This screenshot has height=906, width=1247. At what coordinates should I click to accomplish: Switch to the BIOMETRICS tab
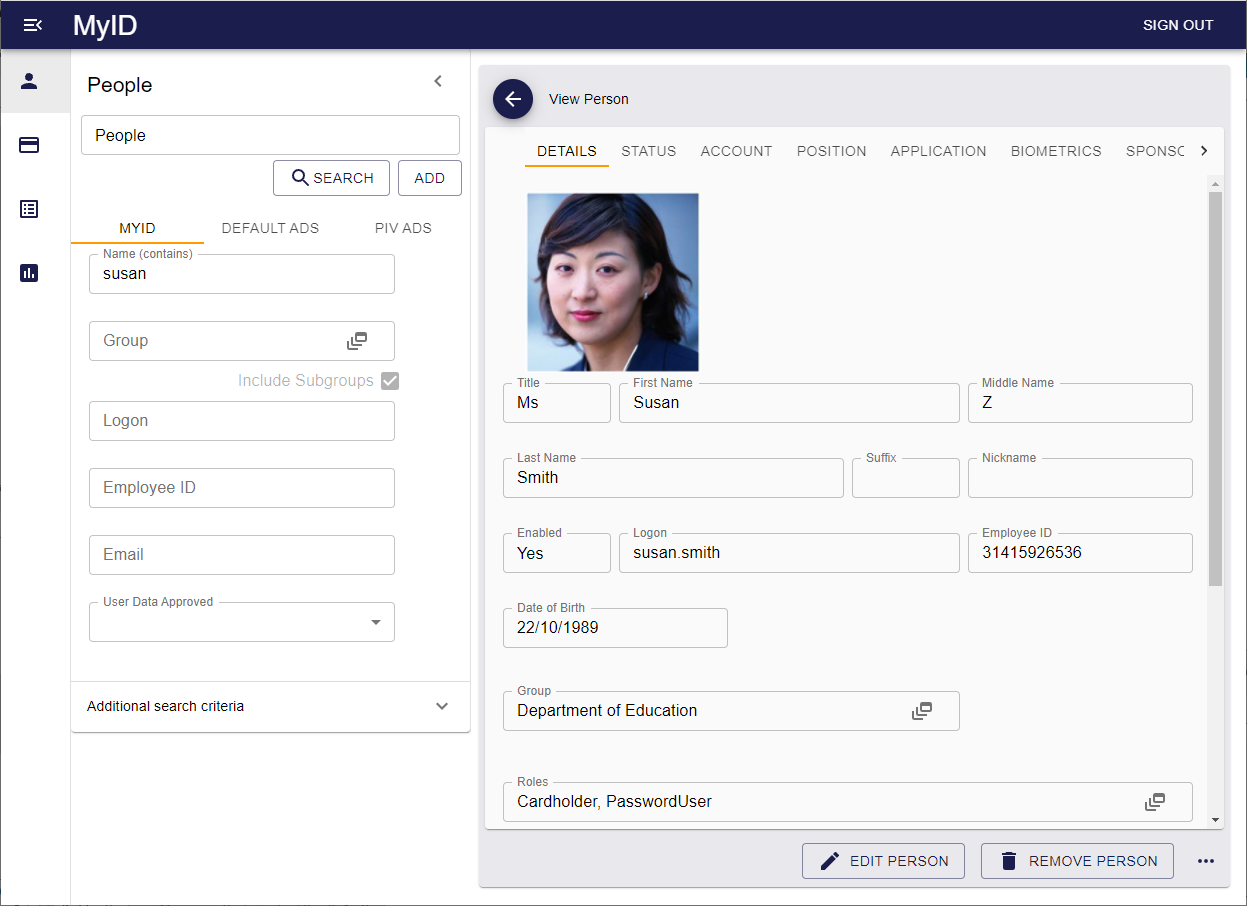pyautogui.click(x=1056, y=151)
